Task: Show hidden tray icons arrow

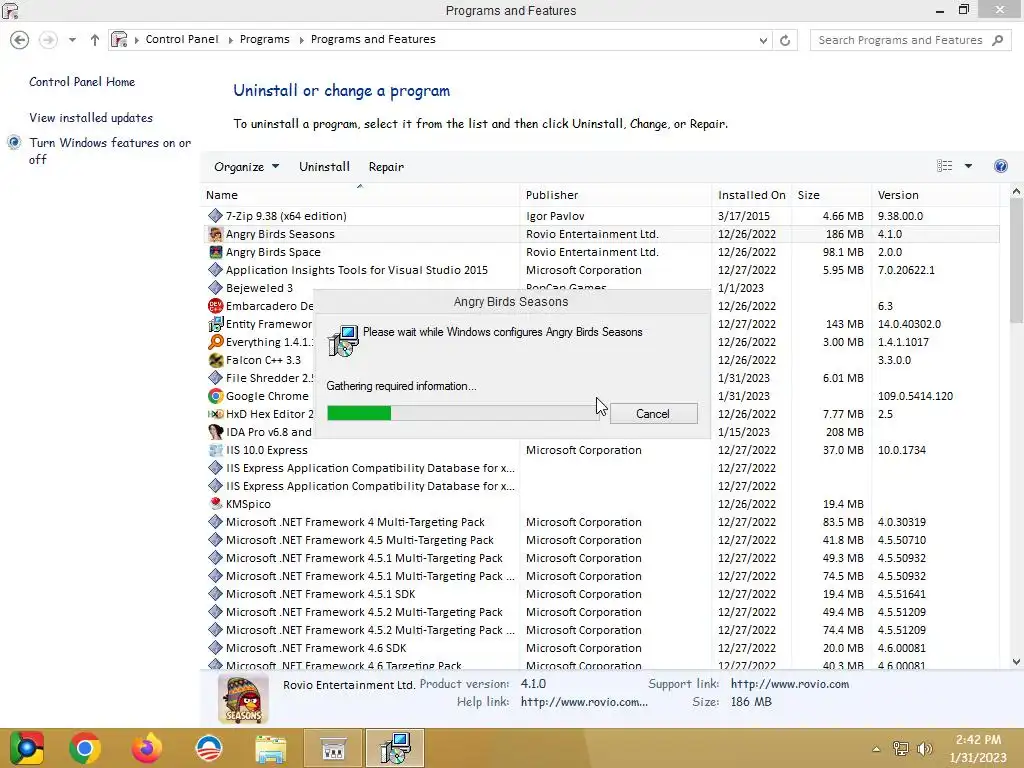Action: click(x=876, y=749)
